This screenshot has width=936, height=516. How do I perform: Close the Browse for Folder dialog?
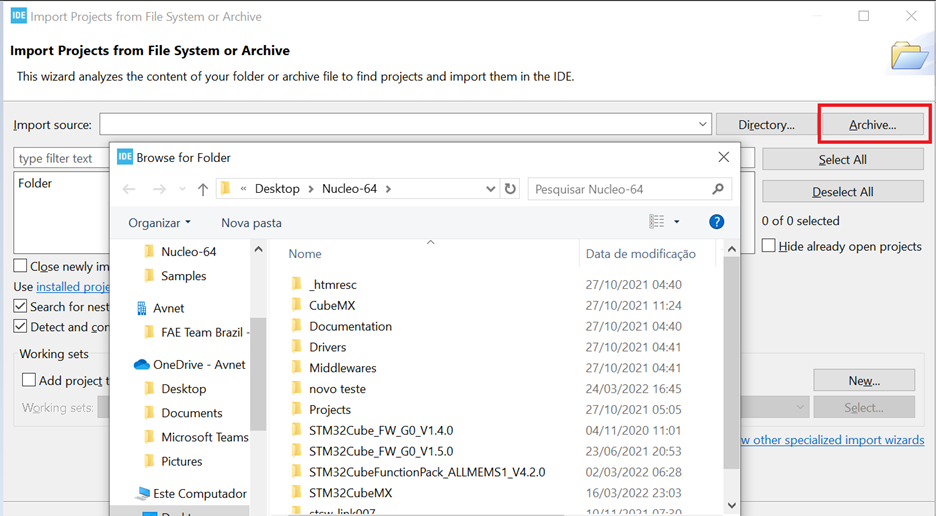(x=723, y=157)
